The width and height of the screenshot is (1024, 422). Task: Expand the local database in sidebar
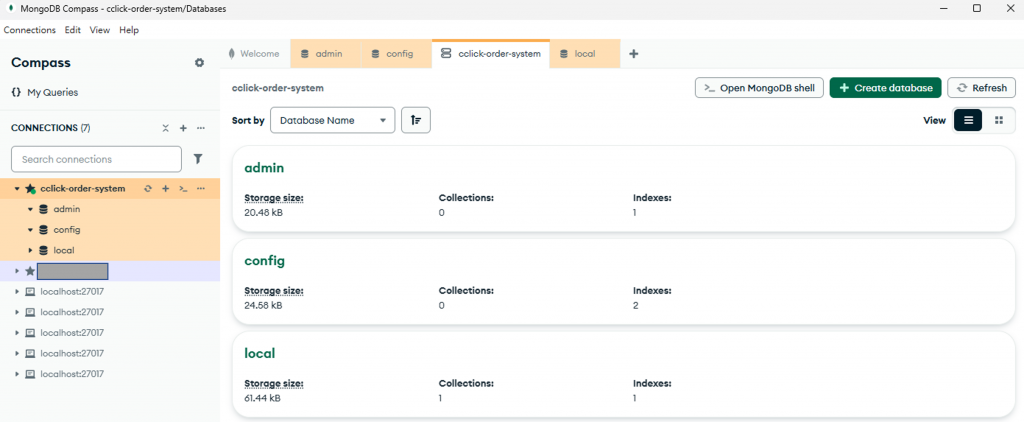point(31,250)
